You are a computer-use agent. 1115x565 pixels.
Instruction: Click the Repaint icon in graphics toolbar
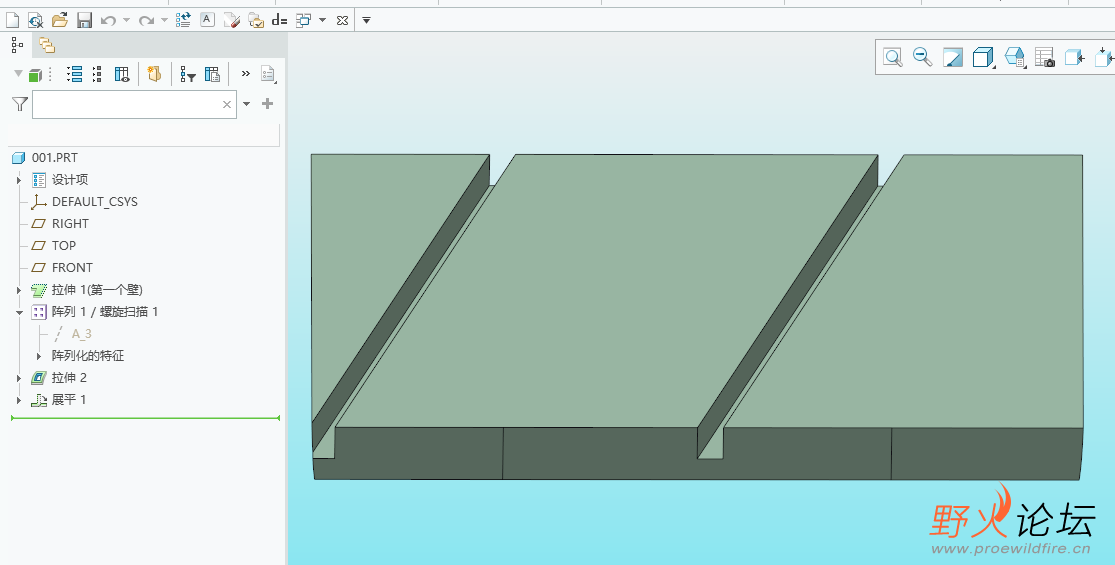tap(953, 58)
